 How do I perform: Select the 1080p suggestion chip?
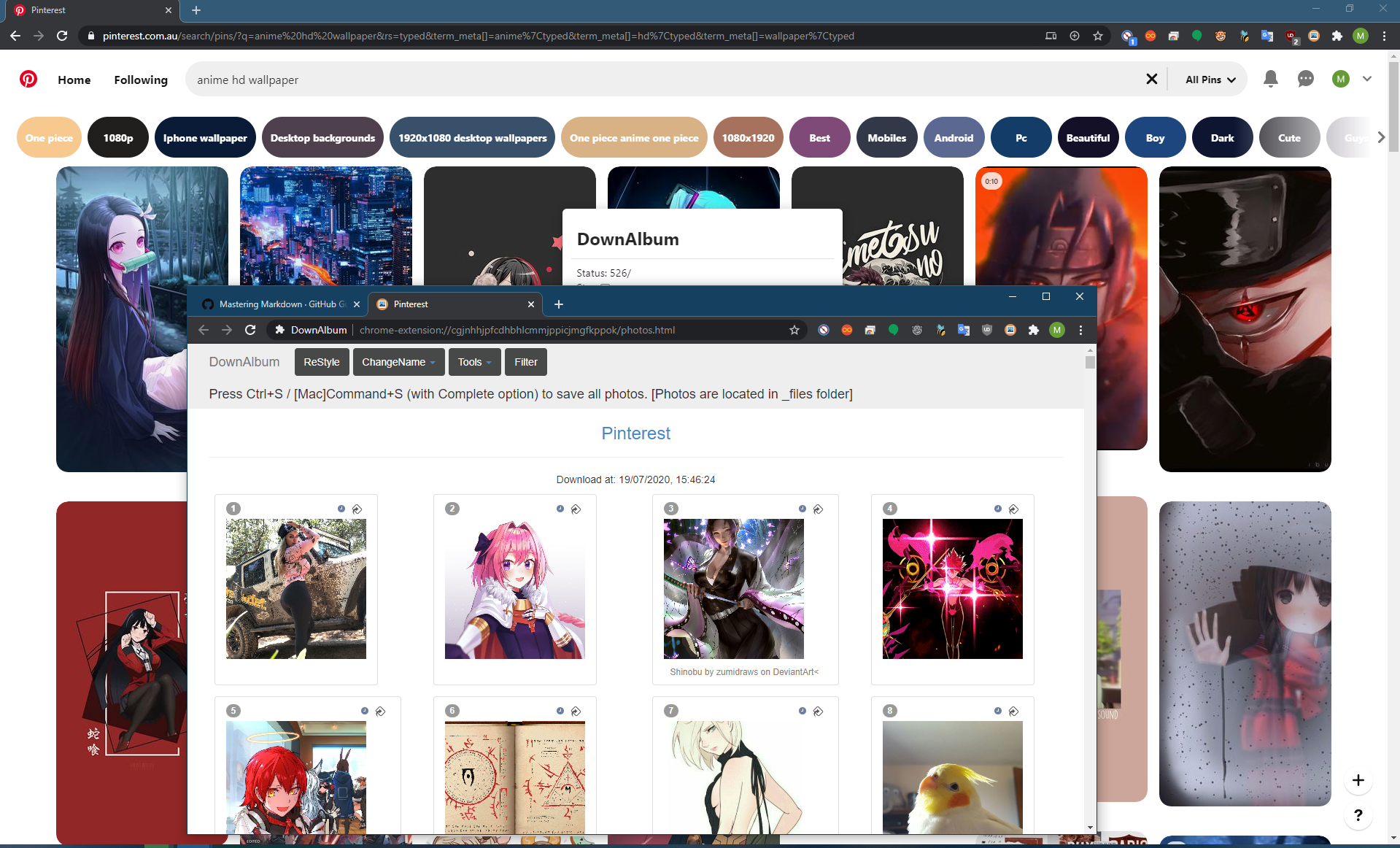118,137
